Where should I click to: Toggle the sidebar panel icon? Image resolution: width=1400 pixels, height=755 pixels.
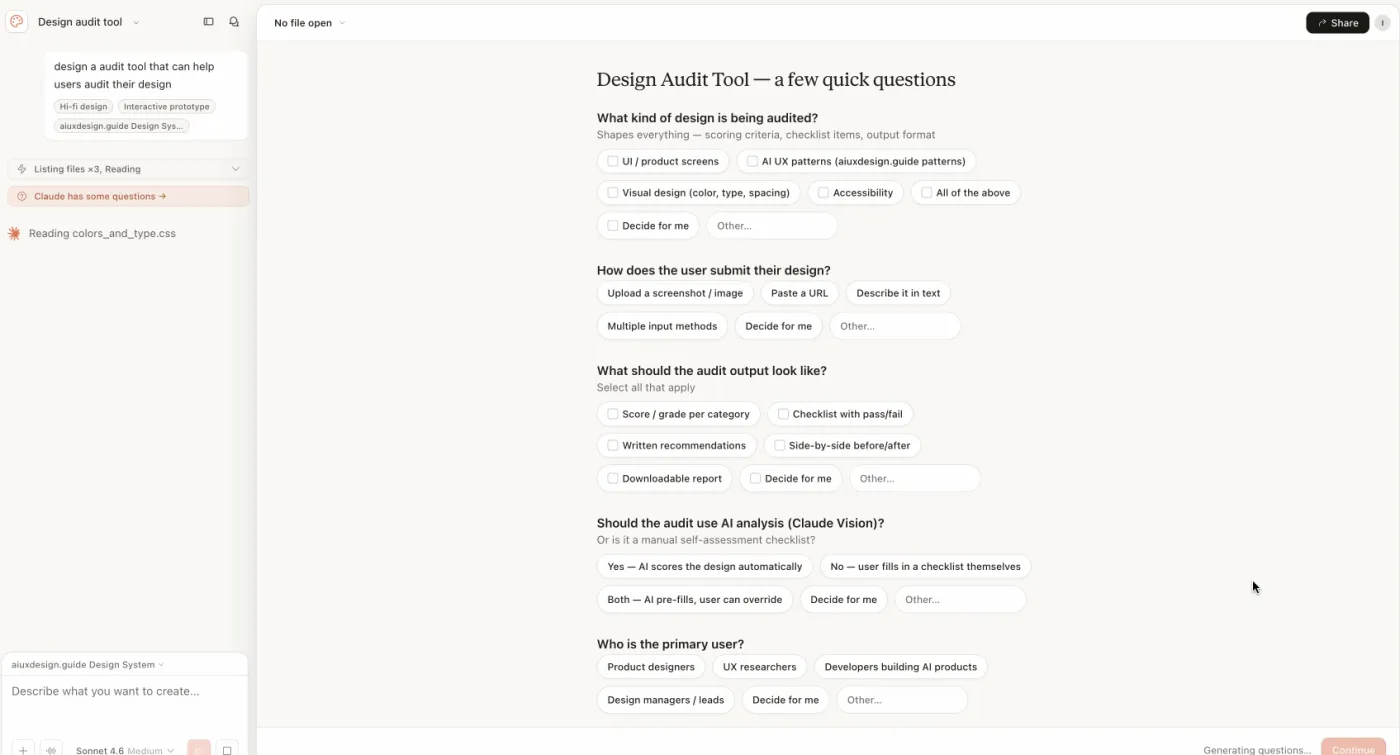pyautogui.click(x=208, y=22)
